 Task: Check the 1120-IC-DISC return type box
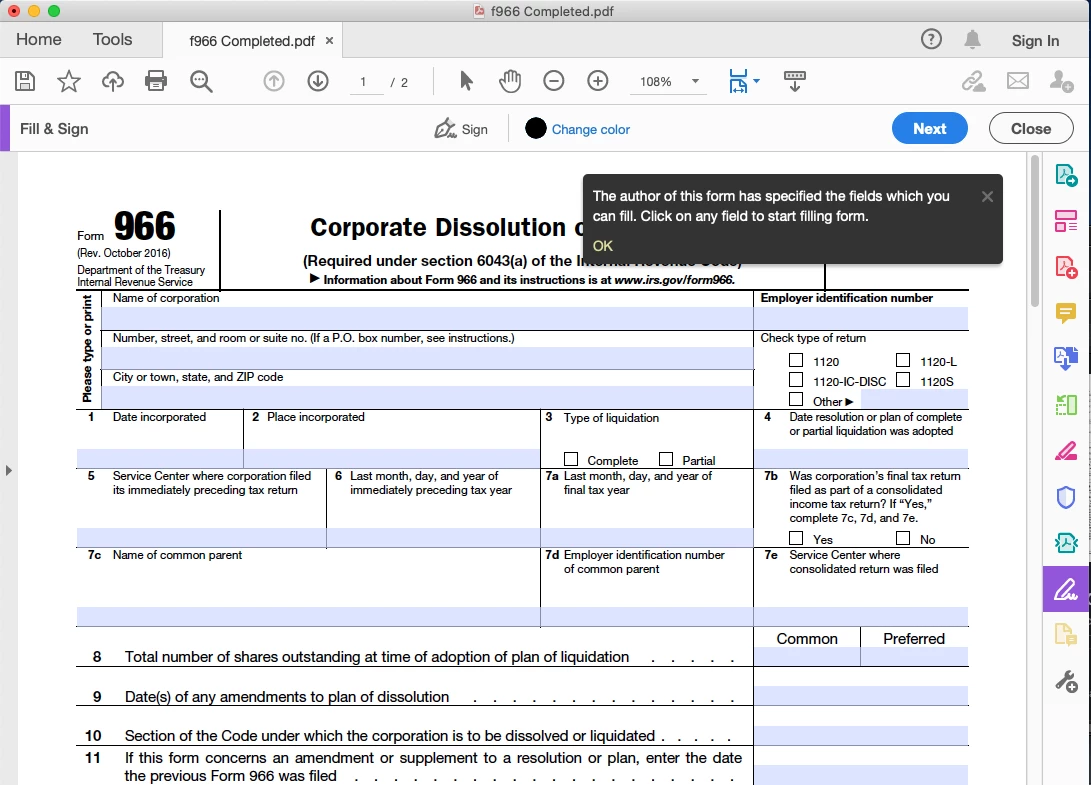click(x=796, y=380)
